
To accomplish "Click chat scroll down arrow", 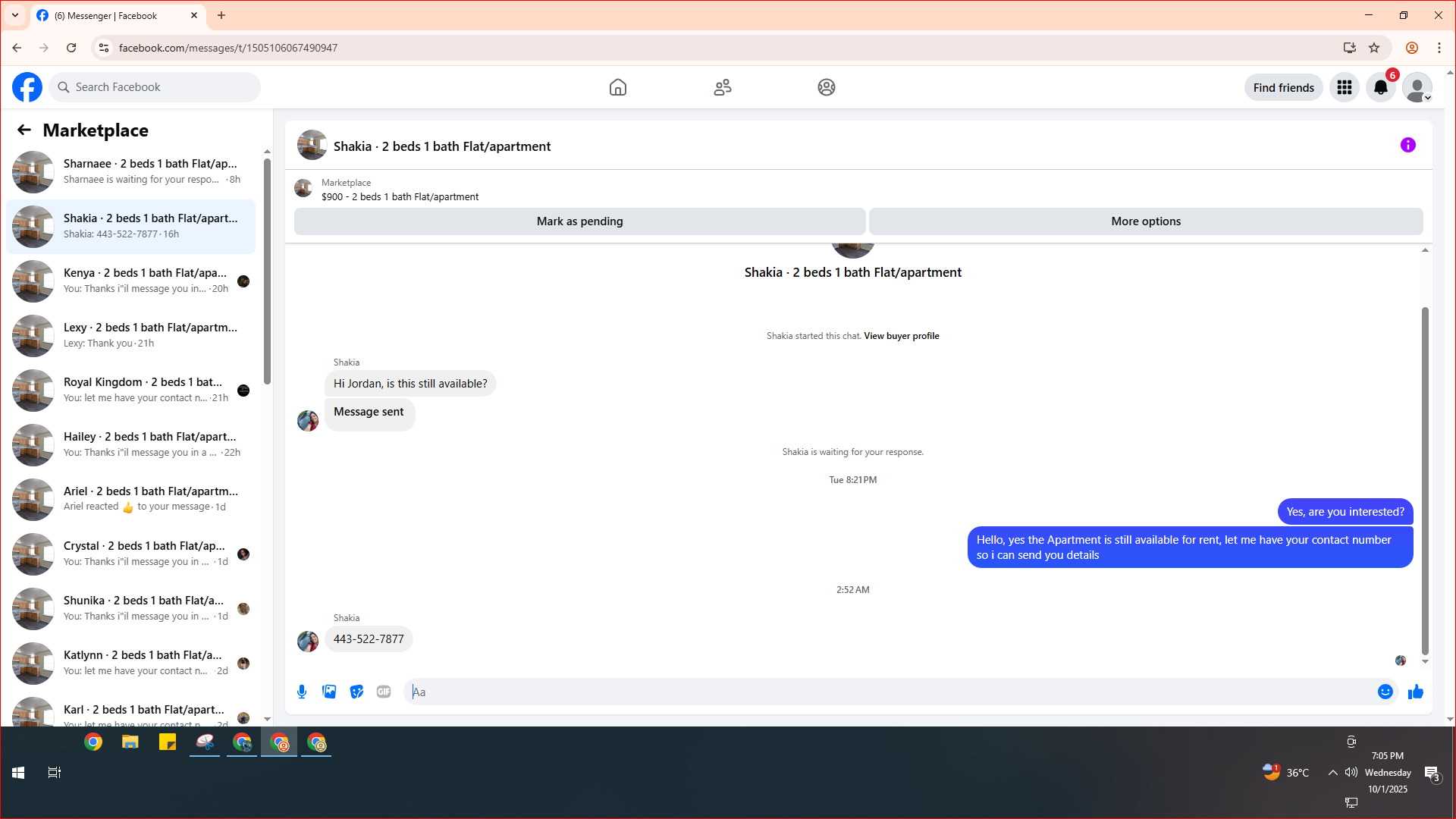I will (1425, 661).
